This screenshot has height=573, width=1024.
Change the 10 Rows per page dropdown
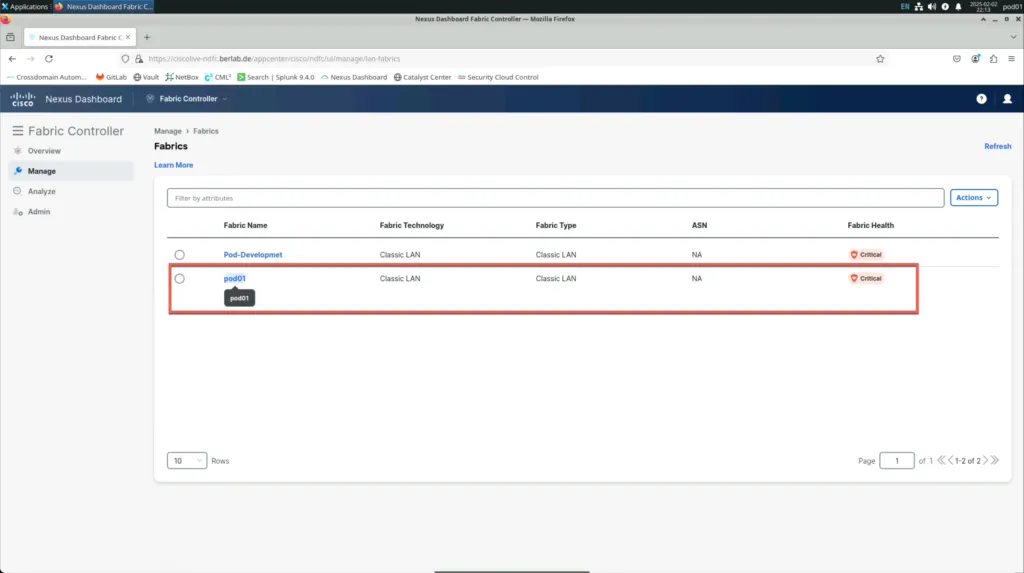click(187, 461)
